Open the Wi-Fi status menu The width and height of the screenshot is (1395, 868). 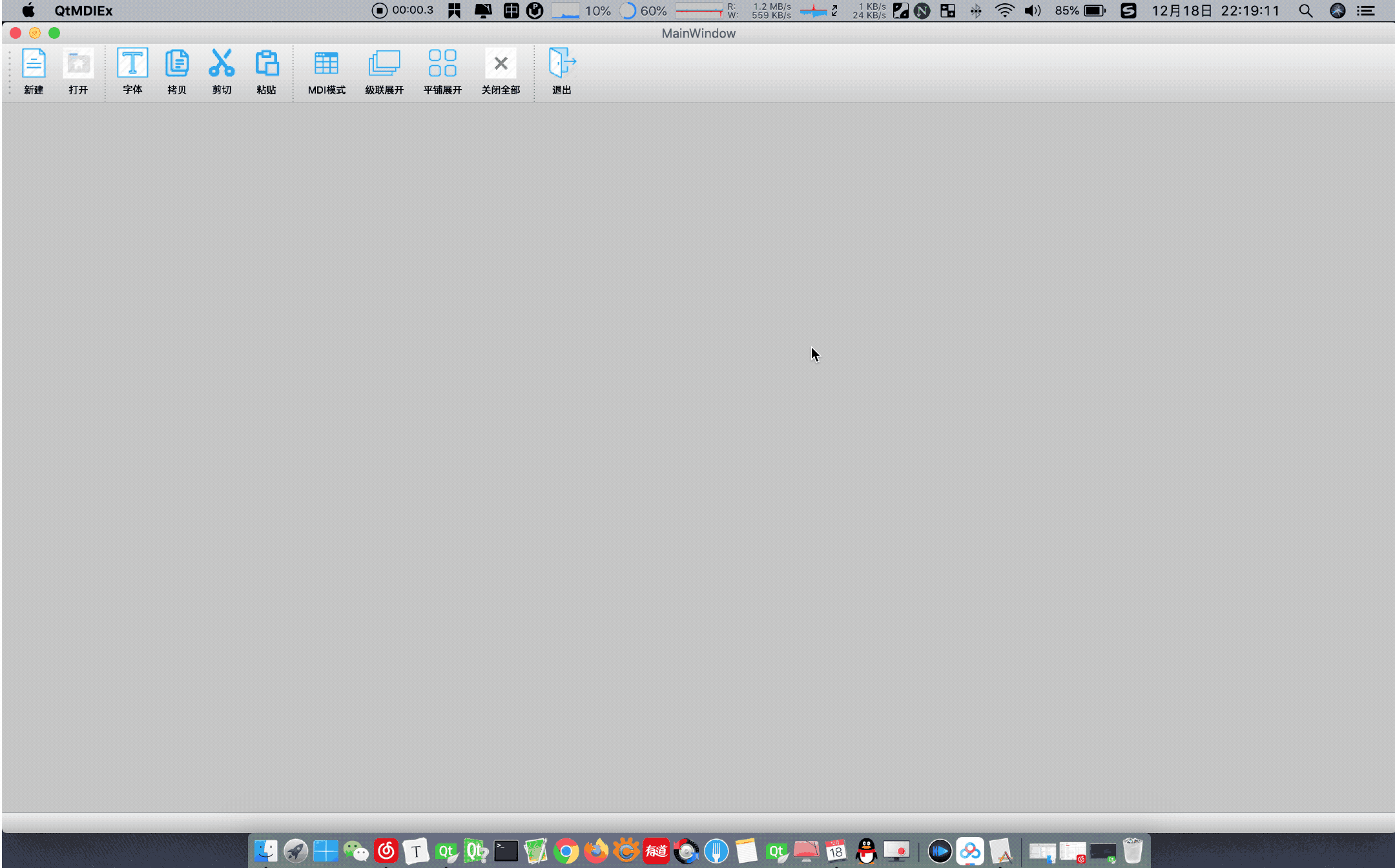(1004, 10)
